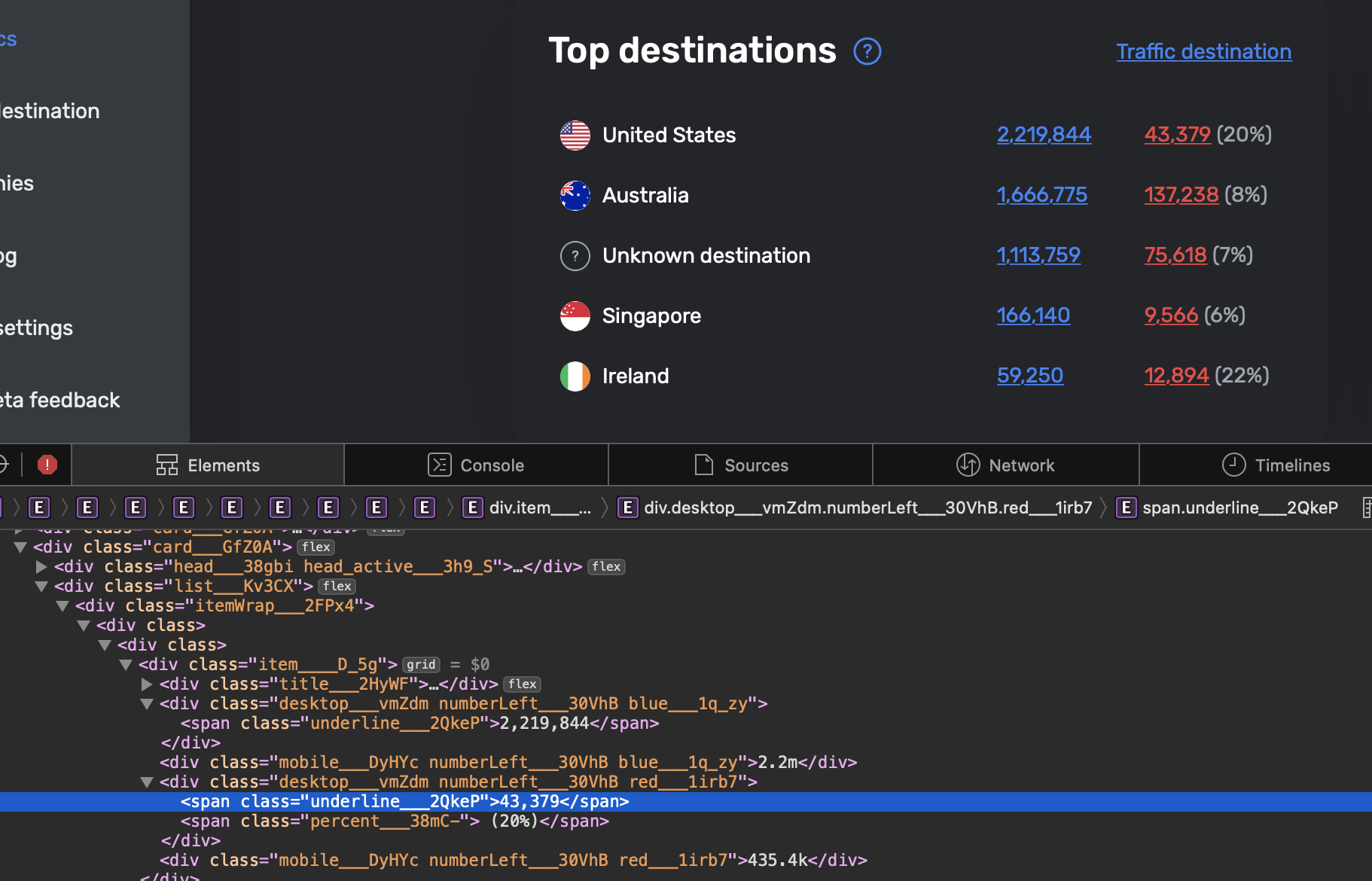This screenshot has height=881, width=1372.
Task: Click the Ireland country name
Action: [x=636, y=376]
